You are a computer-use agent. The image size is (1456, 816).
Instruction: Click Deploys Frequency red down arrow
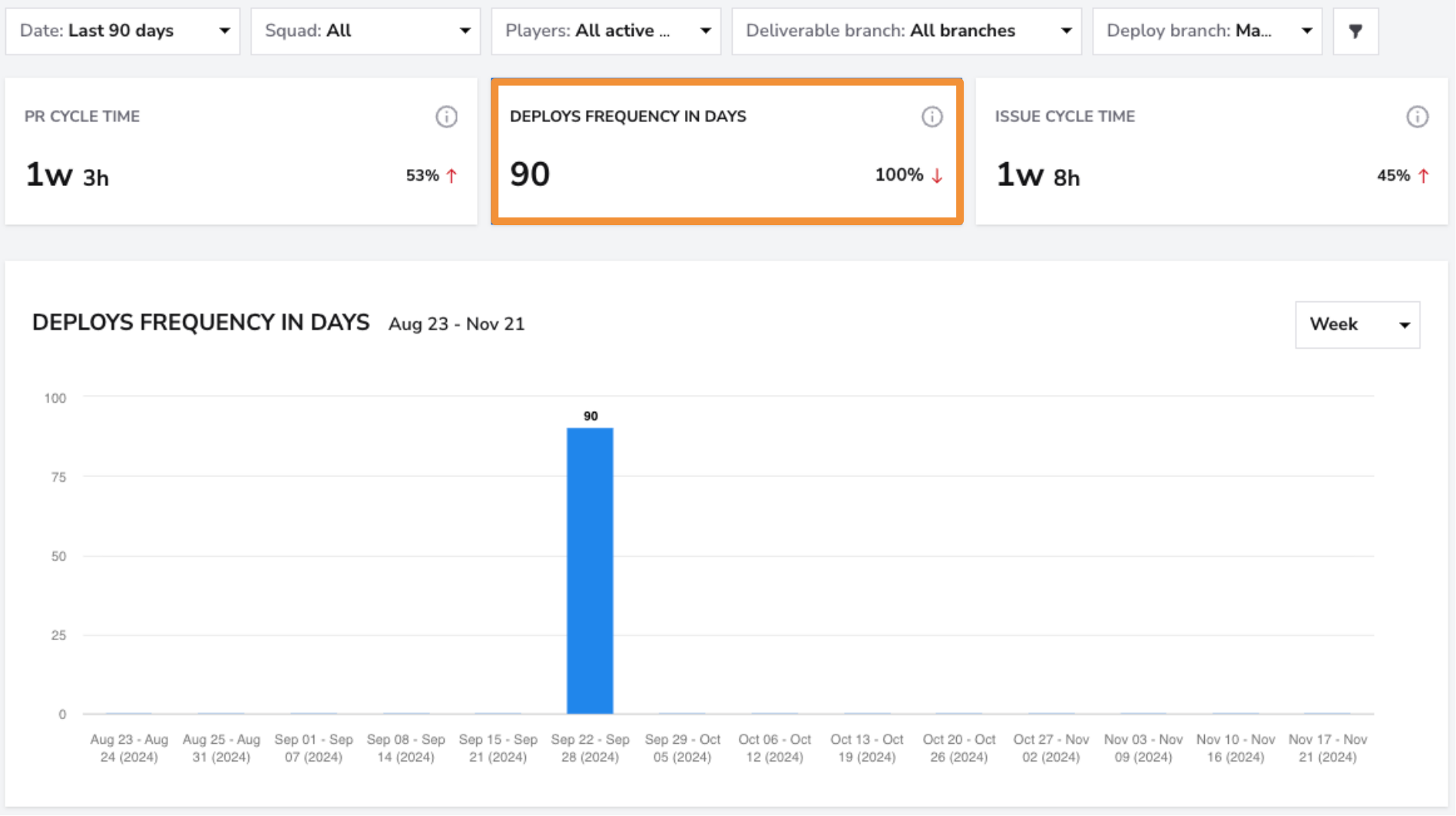pyautogui.click(x=937, y=176)
